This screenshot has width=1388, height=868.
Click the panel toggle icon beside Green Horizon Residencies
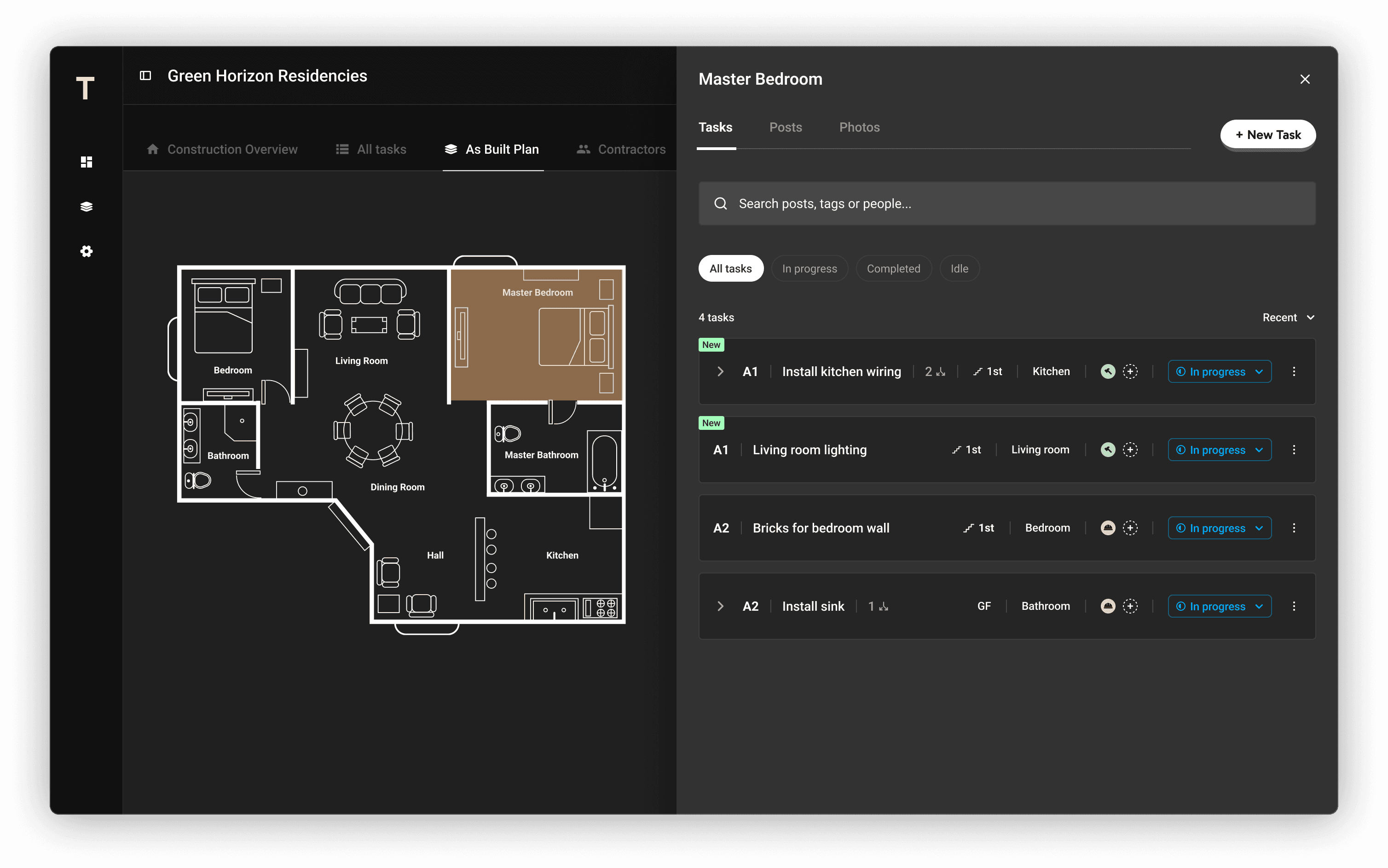coord(146,75)
